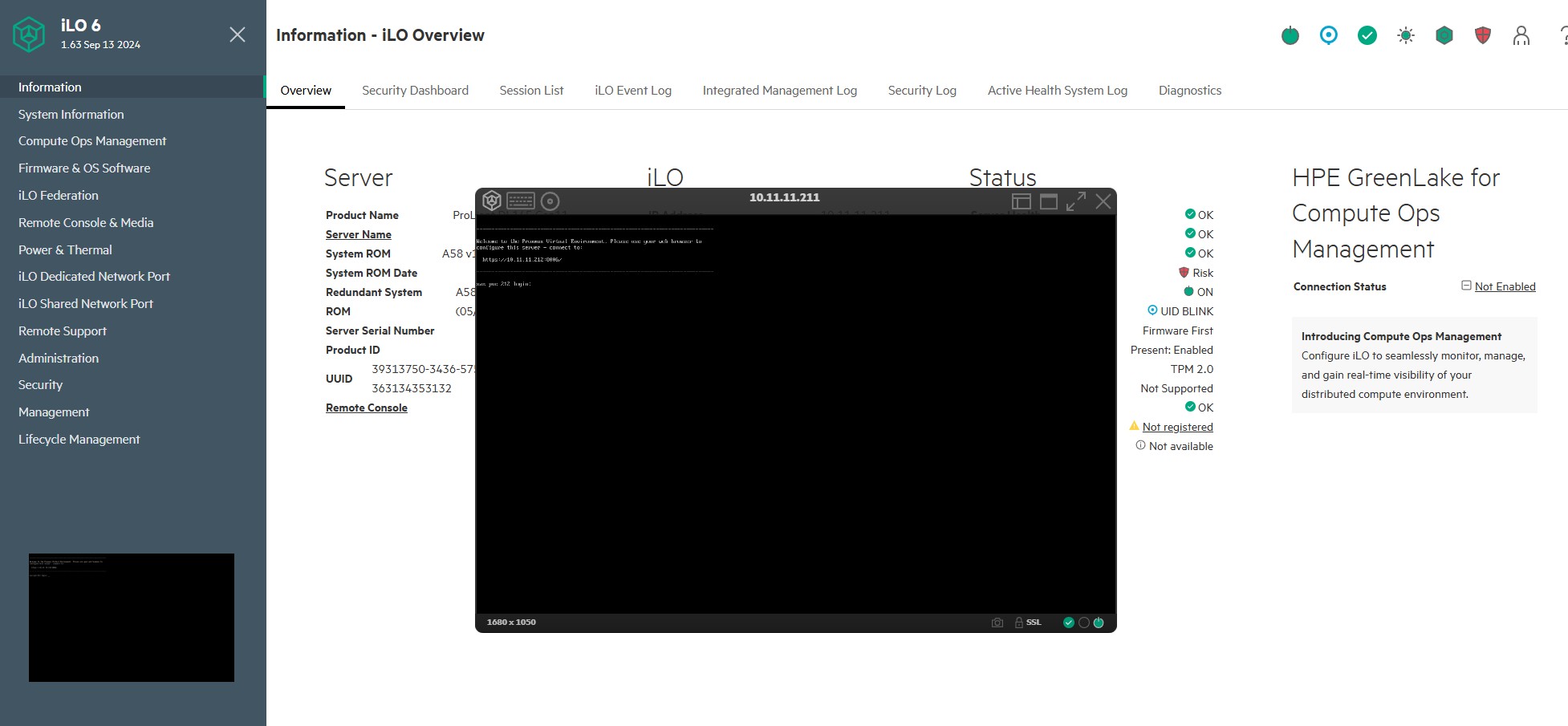Screen dimensions: 1568x726
Task: Open the remote console thumbnail in sidebar
Action: click(x=132, y=618)
